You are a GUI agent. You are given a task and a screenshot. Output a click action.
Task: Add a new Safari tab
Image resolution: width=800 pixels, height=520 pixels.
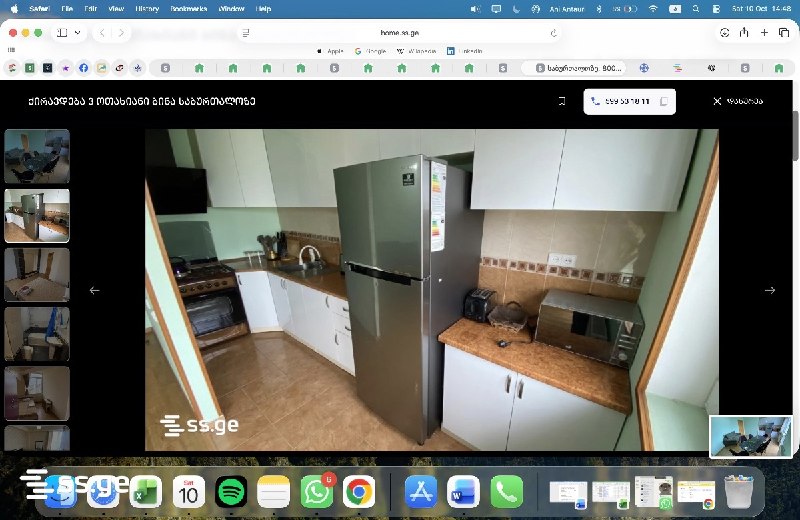764,33
